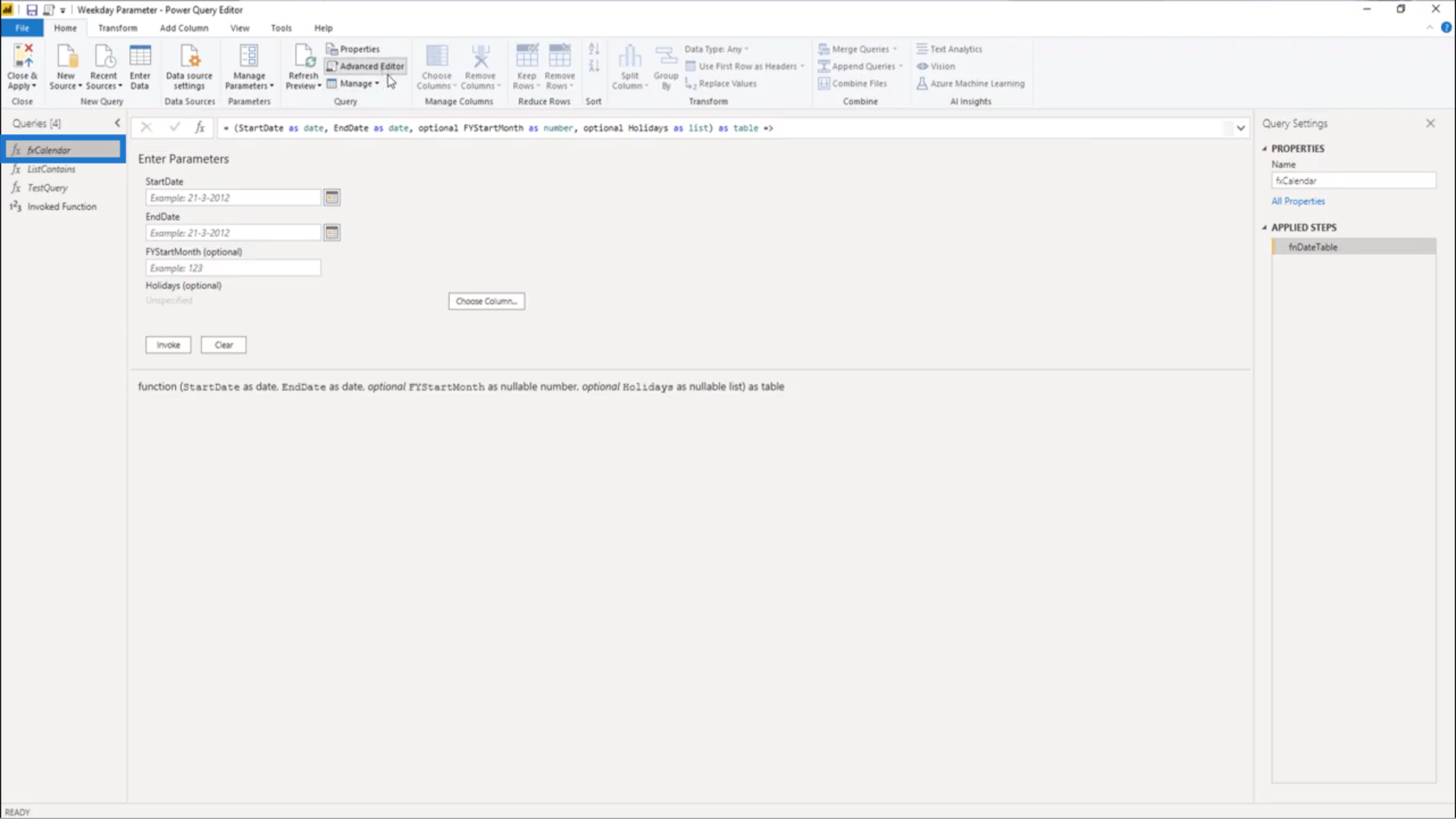Select the Invoked Function query
The width and height of the screenshot is (1456, 819).
point(62,207)
